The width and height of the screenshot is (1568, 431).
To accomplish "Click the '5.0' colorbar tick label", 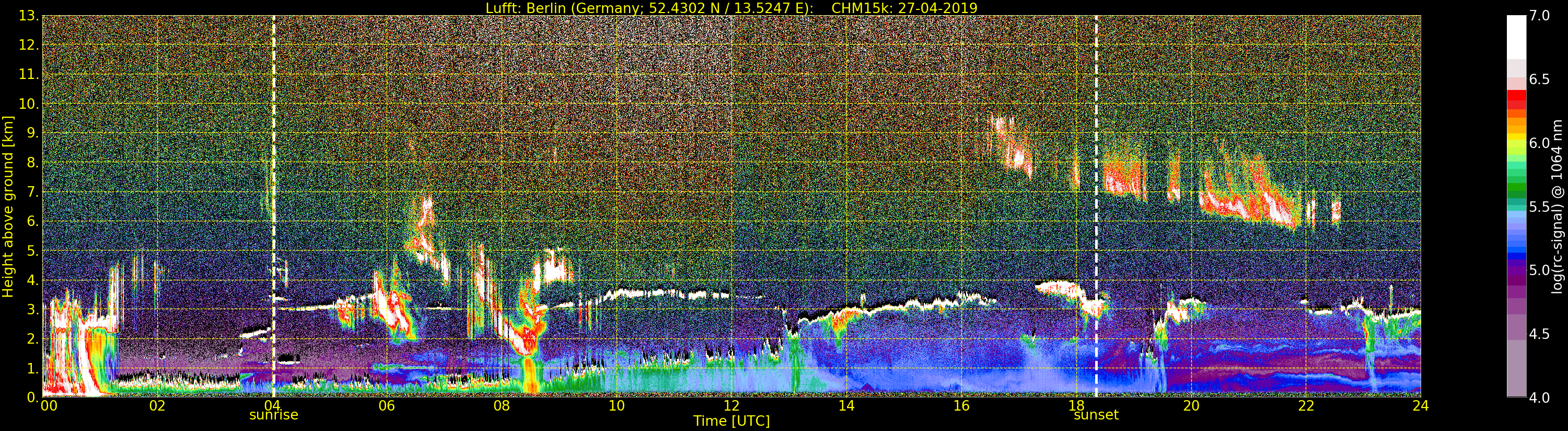I will 1539,270.
